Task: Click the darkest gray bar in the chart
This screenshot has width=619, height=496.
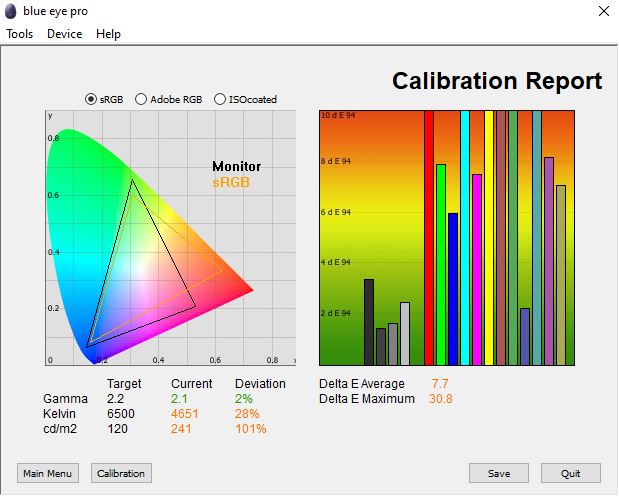Action: click(369, 322)
